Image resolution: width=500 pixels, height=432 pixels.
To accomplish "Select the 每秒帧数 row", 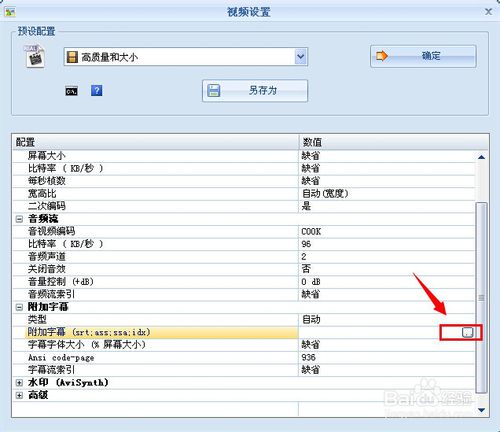I will pos(244,181).
